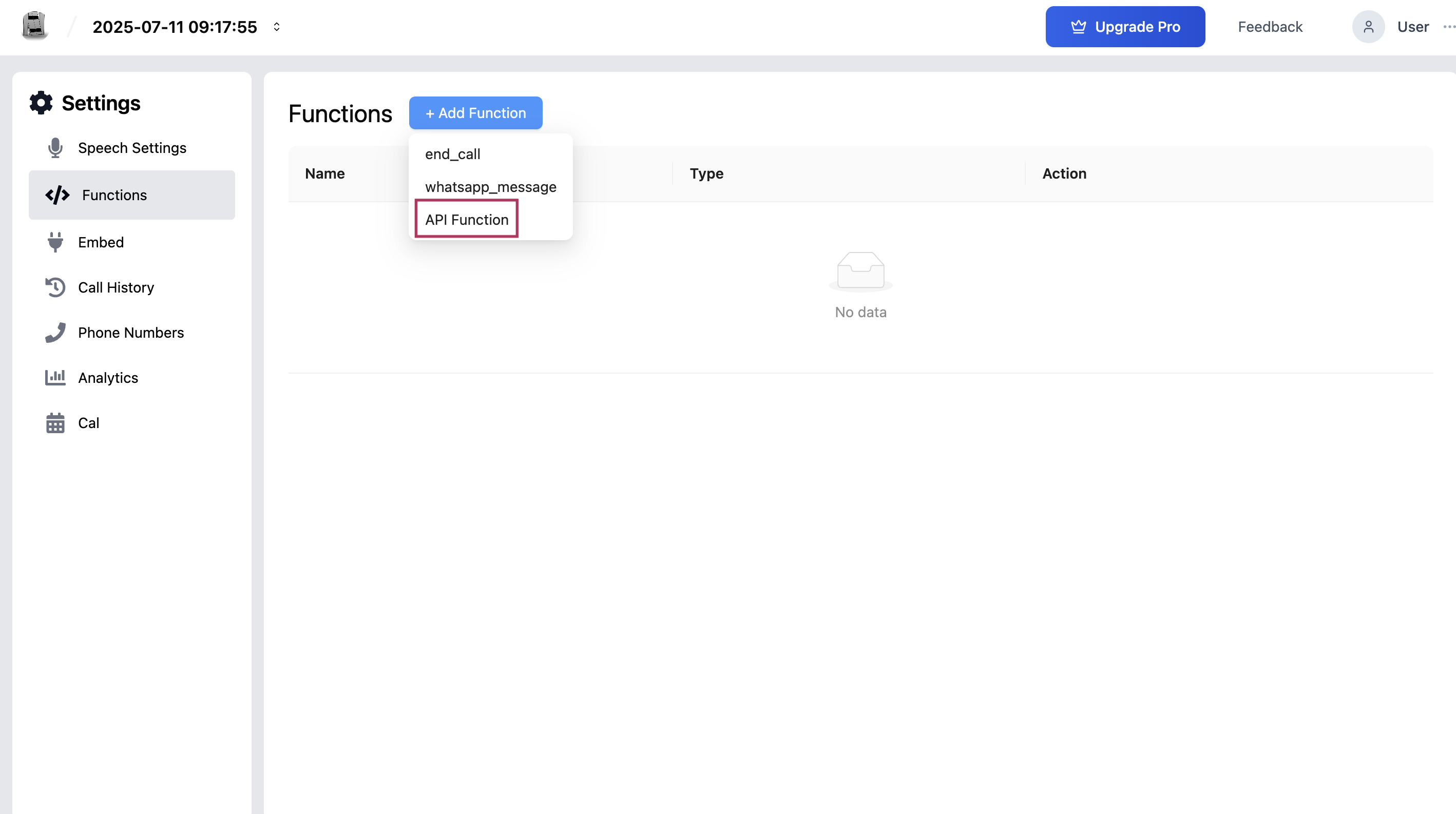The width and height of the screenshot is (1456, 814).
Task: Open the project titled 2025-07-11 09:17:55
Action: [175, 27]
